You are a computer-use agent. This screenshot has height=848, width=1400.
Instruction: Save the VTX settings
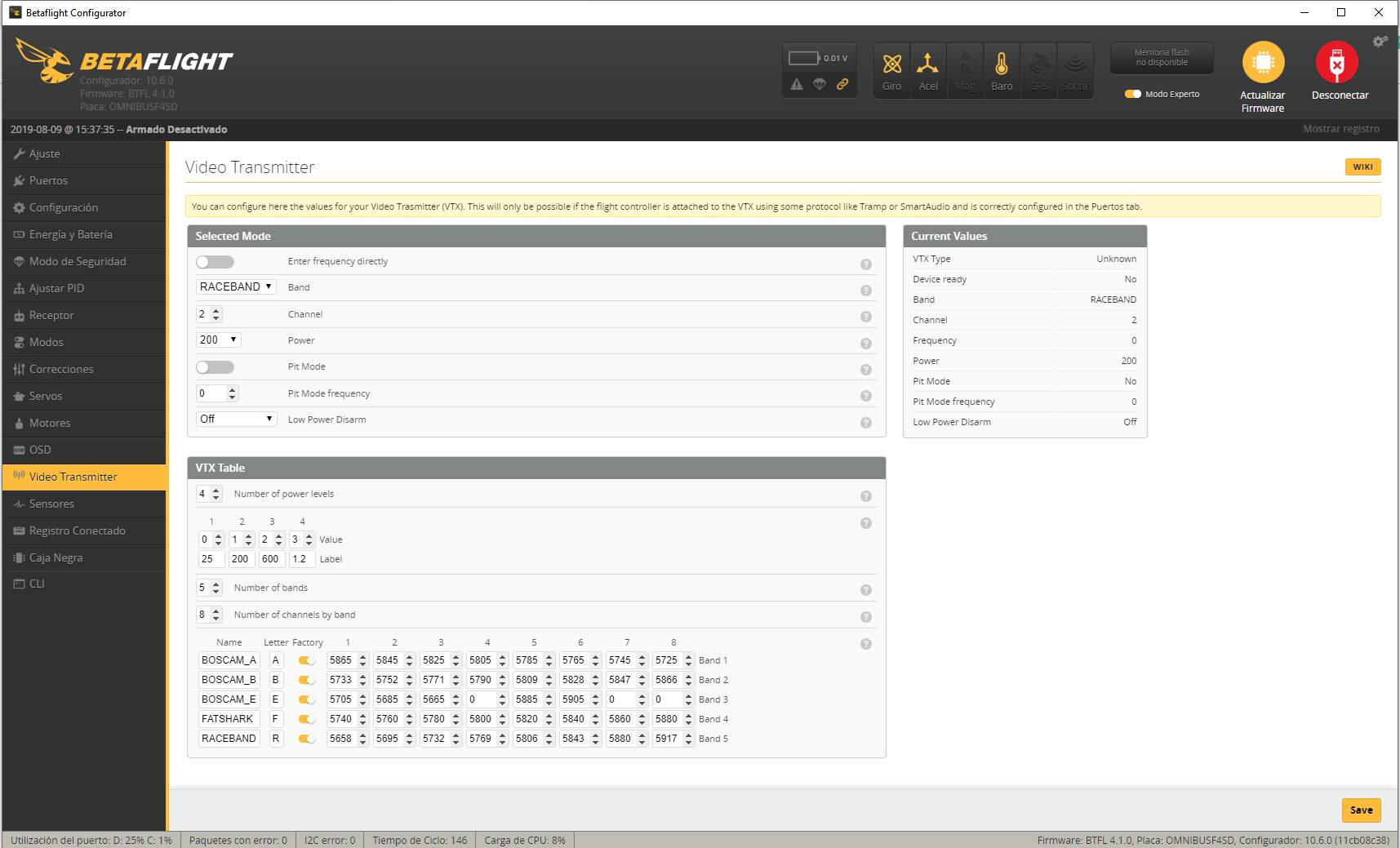coord(1361,810)
